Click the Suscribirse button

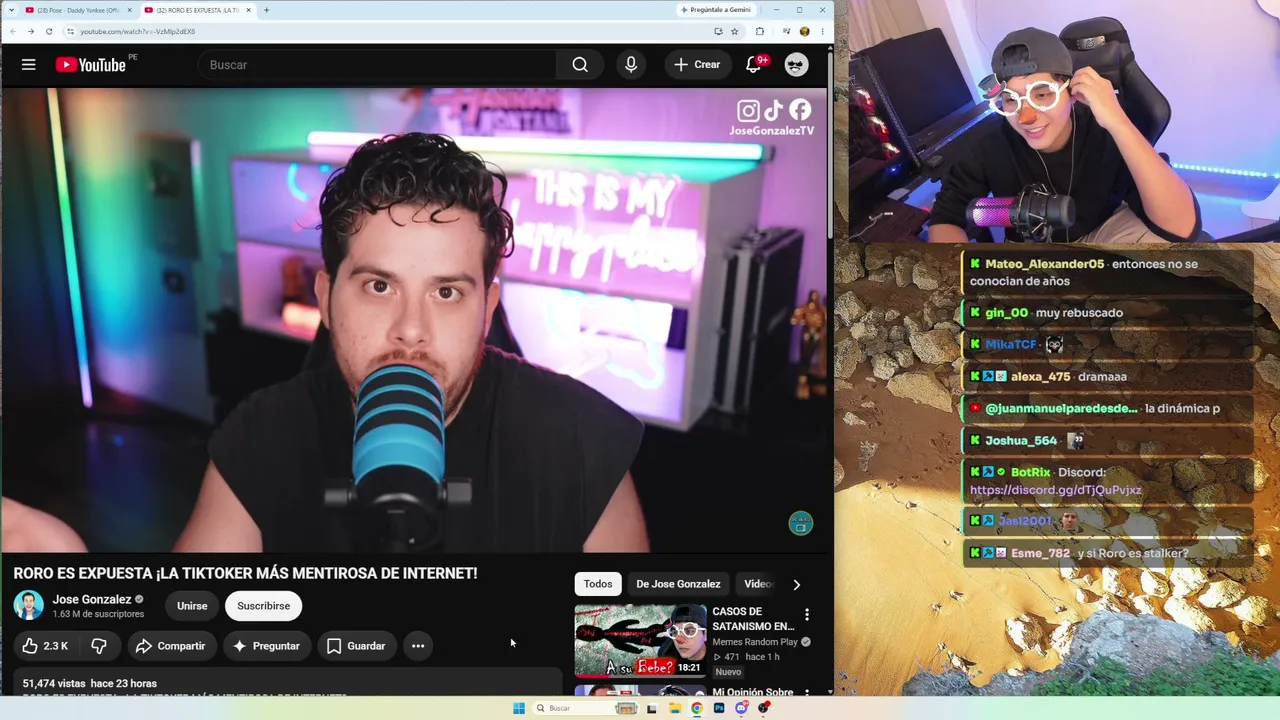(264, 606)
